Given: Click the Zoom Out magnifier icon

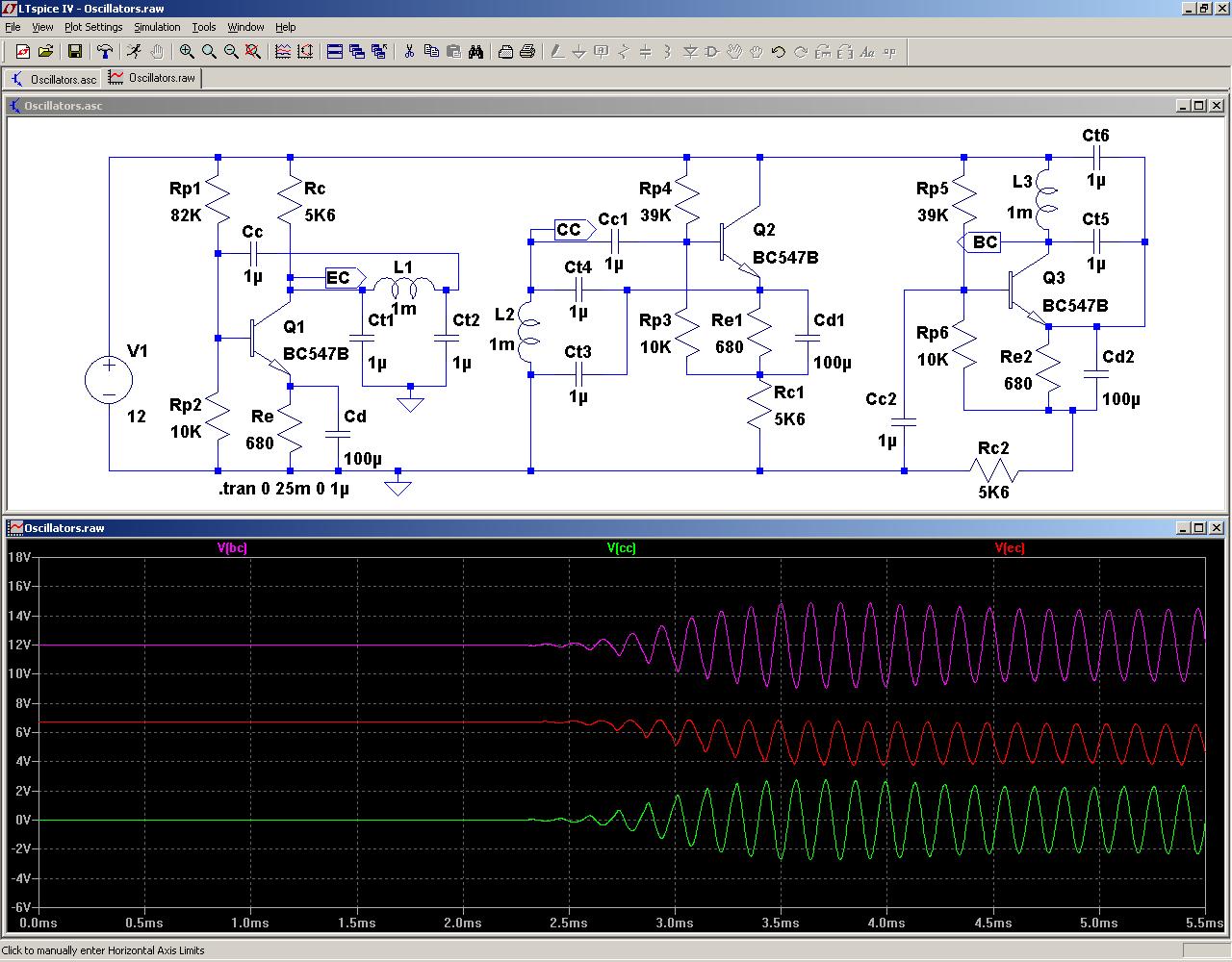Looking at the screenshot, I should [231, 52].
